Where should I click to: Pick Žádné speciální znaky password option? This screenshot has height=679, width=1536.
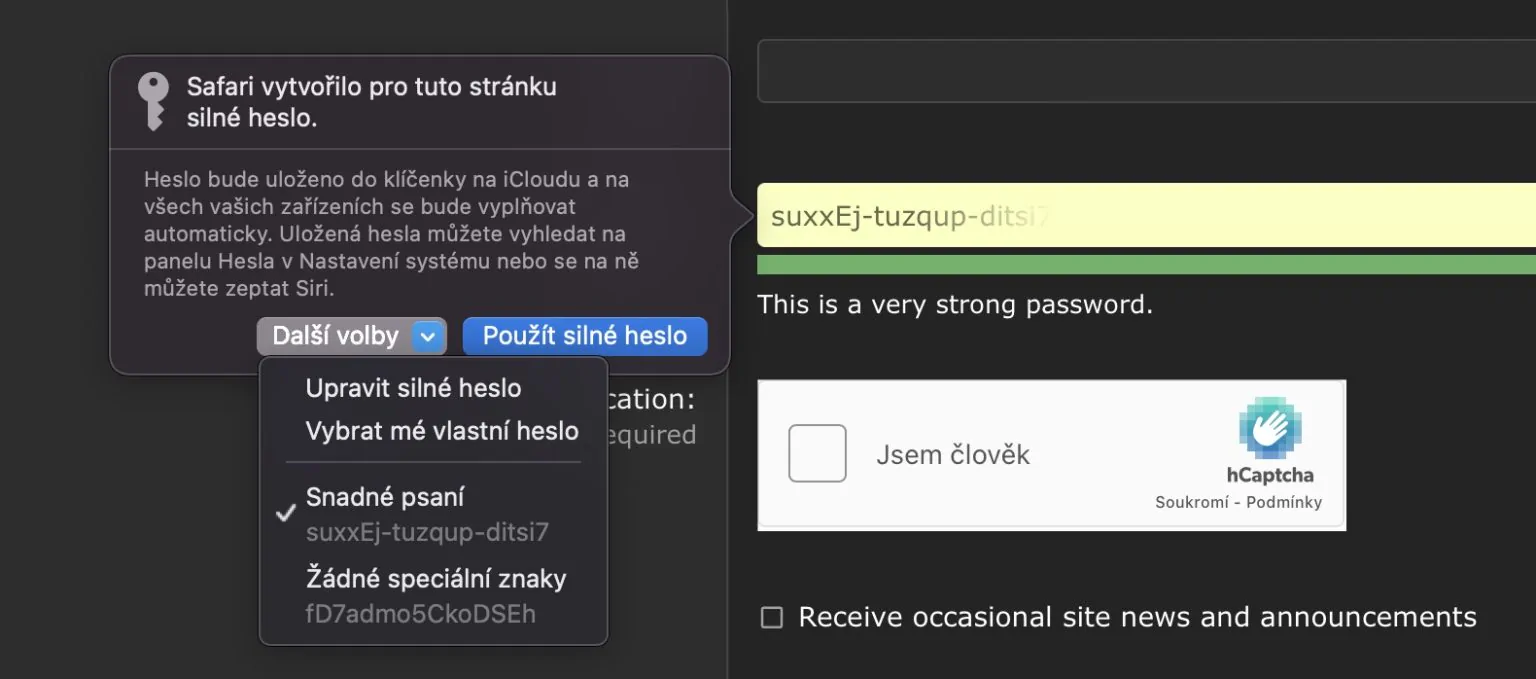click(436, 578)
